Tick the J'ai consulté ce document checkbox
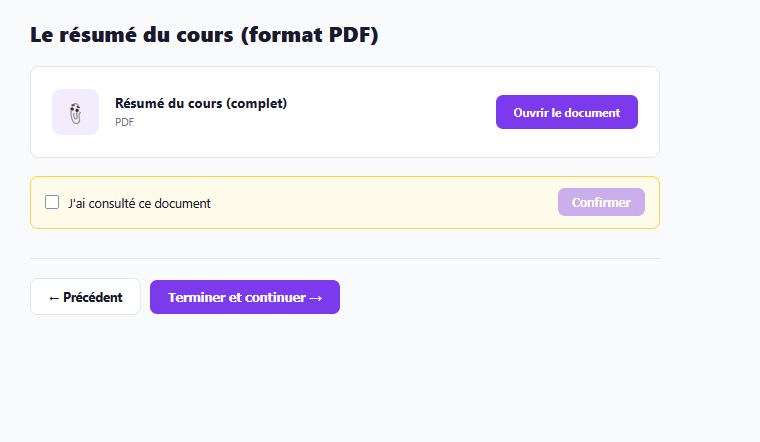Screen dimensions: 760x442 (52, 202)
